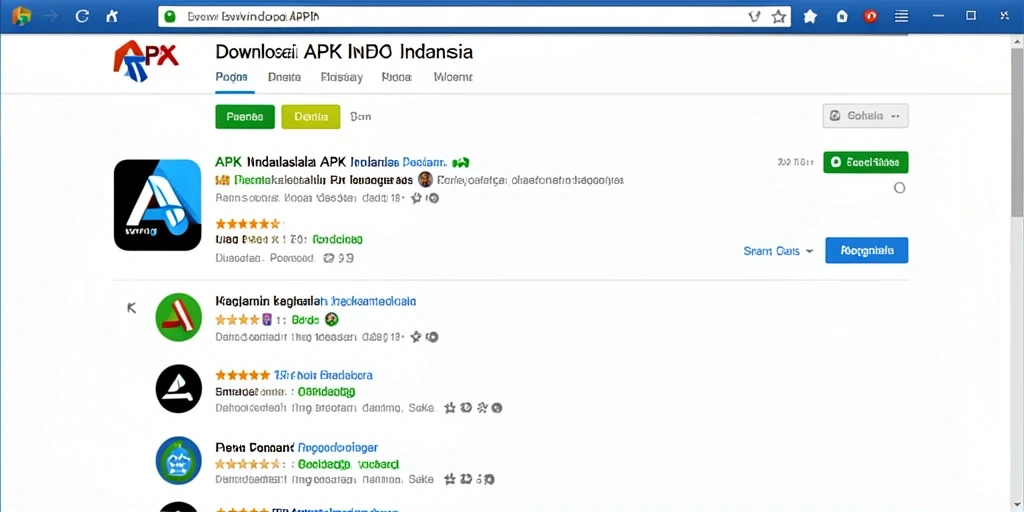Open the 'Sram Cats' dropdown

click(778, 251)
